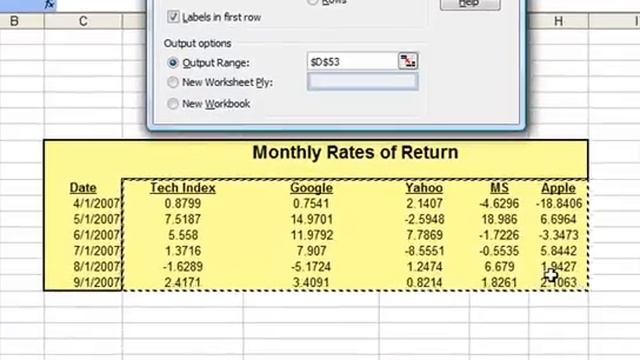This screenshot has width=640, height=360.
Task: Click Tech Index value -1.6289
Action: 183,267
